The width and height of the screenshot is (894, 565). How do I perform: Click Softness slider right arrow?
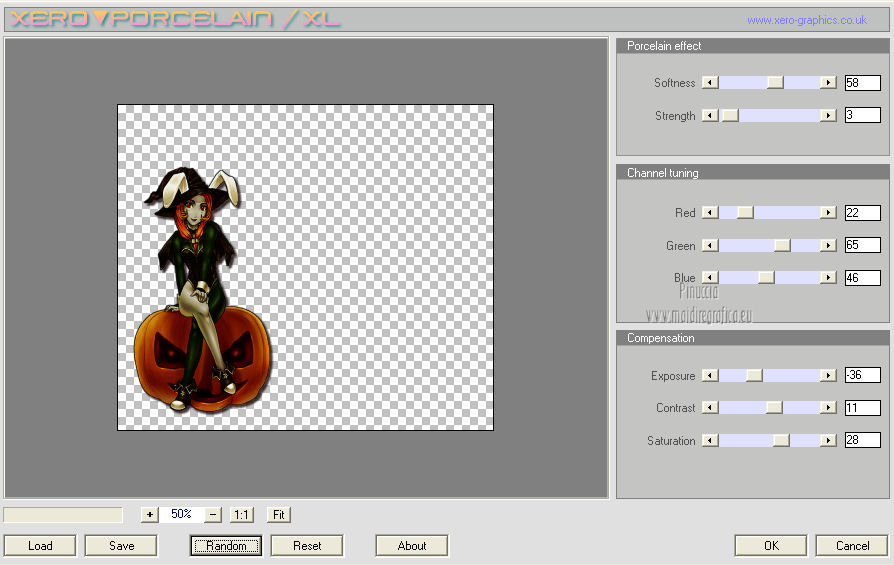pyautogui.click(x=828, y=83)
